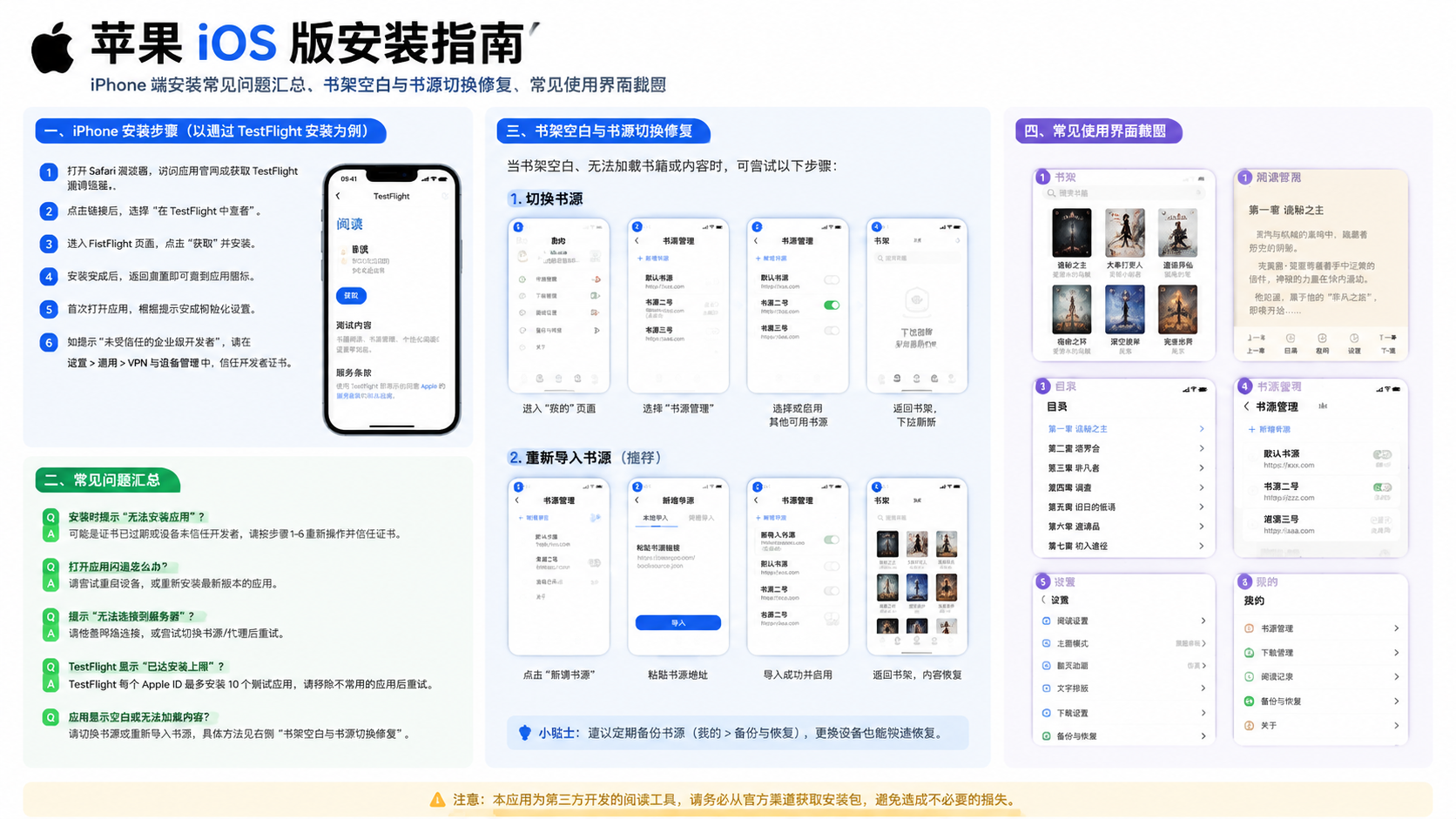Toggle 书源三号 switch in panel 4 书源管理
Image resolution: width=1456 pixels, height=819 pixels.
(1382, 520)
